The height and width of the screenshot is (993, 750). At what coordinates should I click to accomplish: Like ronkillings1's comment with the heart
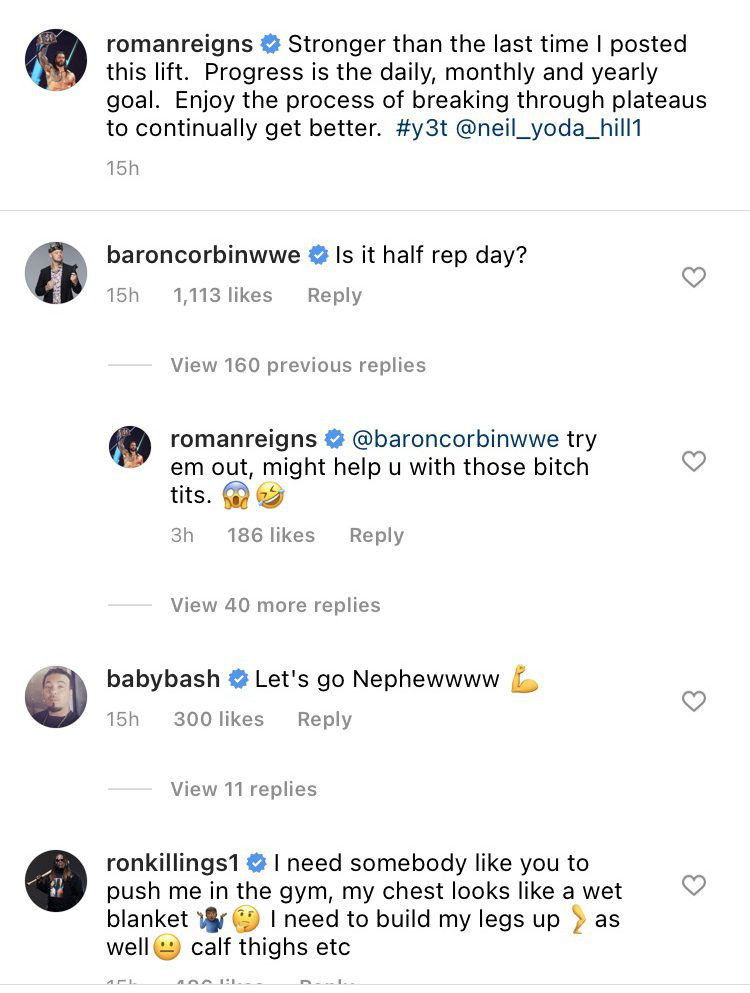click(x=693, y=885)
